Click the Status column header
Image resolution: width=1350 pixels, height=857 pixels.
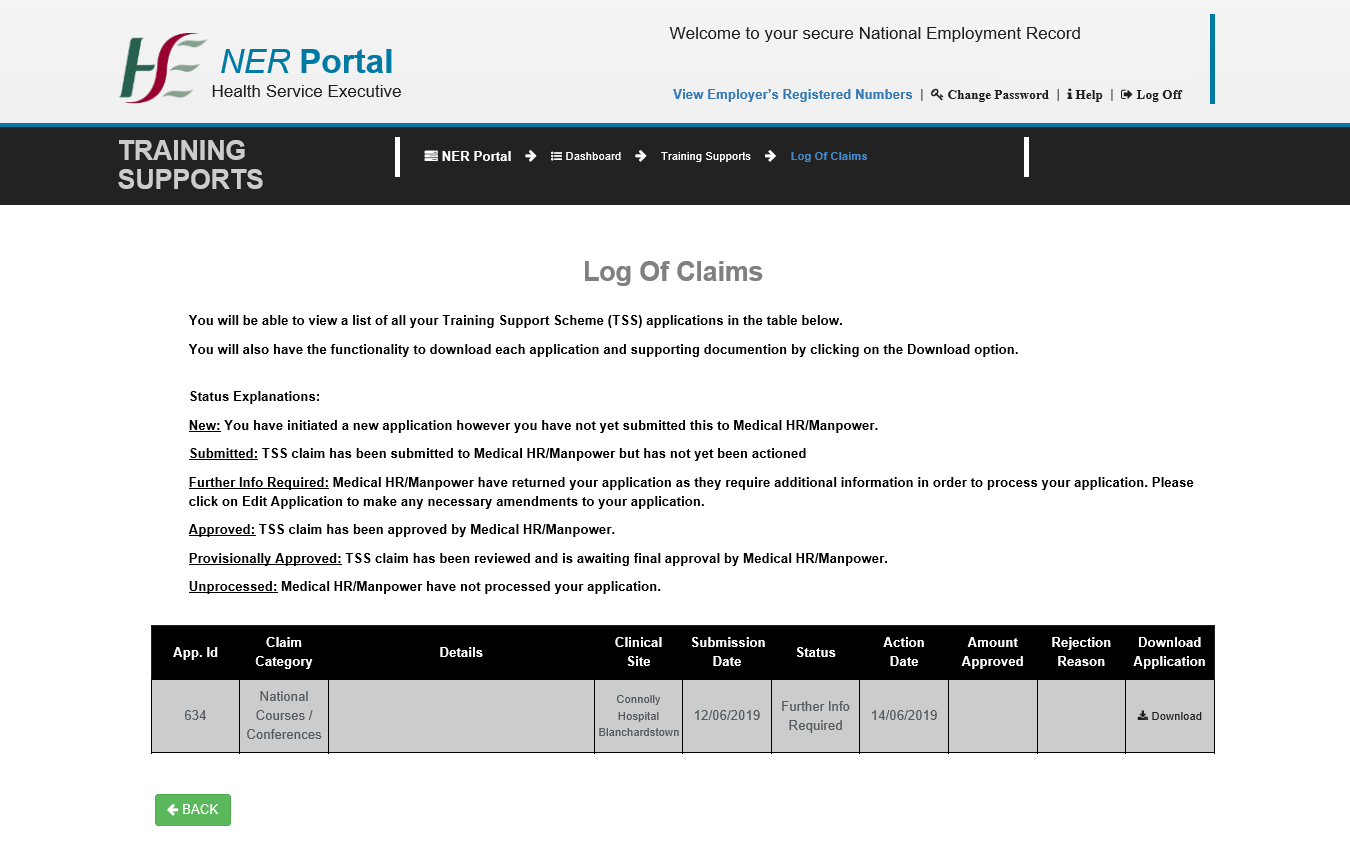[x=815, y=652]
